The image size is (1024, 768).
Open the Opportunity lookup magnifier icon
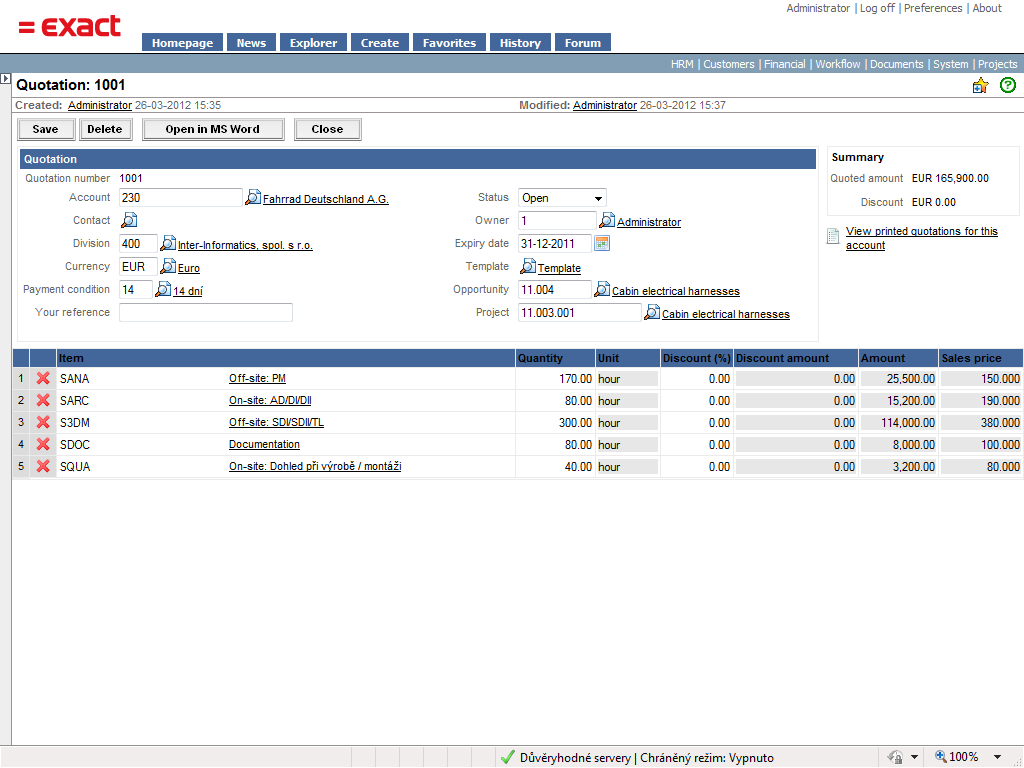[601, 289]
